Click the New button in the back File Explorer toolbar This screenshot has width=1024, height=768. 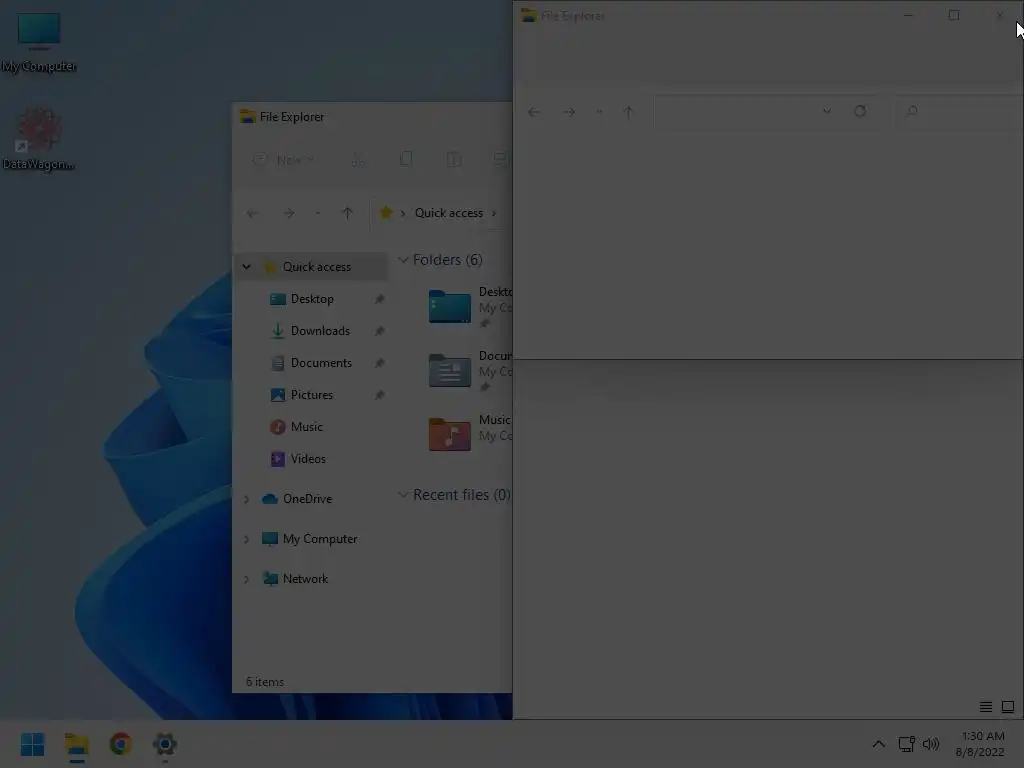[x=283, y=159]
